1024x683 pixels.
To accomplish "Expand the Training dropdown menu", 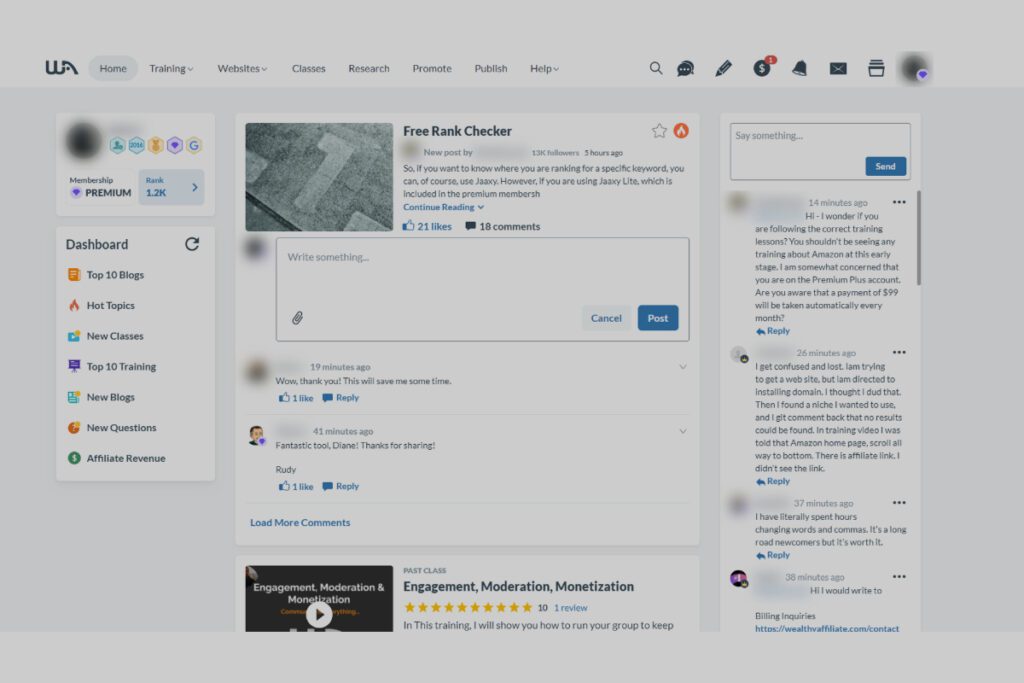I will pos(171,69).
